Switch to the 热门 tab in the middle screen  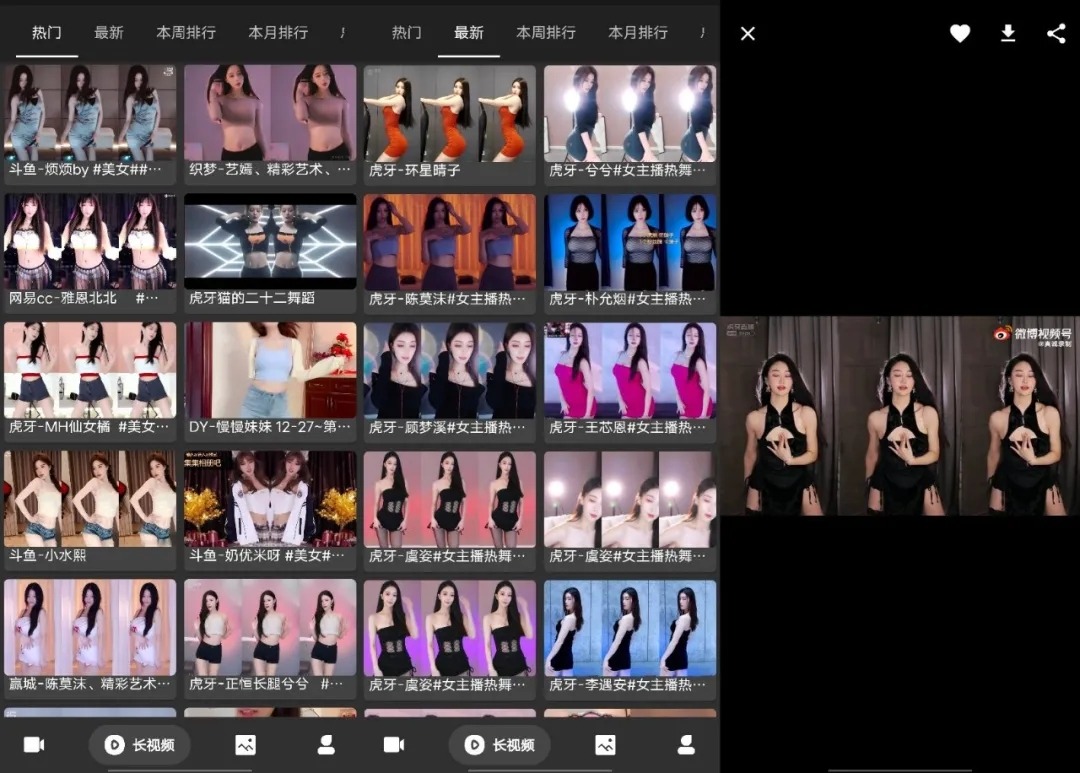pyautogui.click(x=407, y=33)
